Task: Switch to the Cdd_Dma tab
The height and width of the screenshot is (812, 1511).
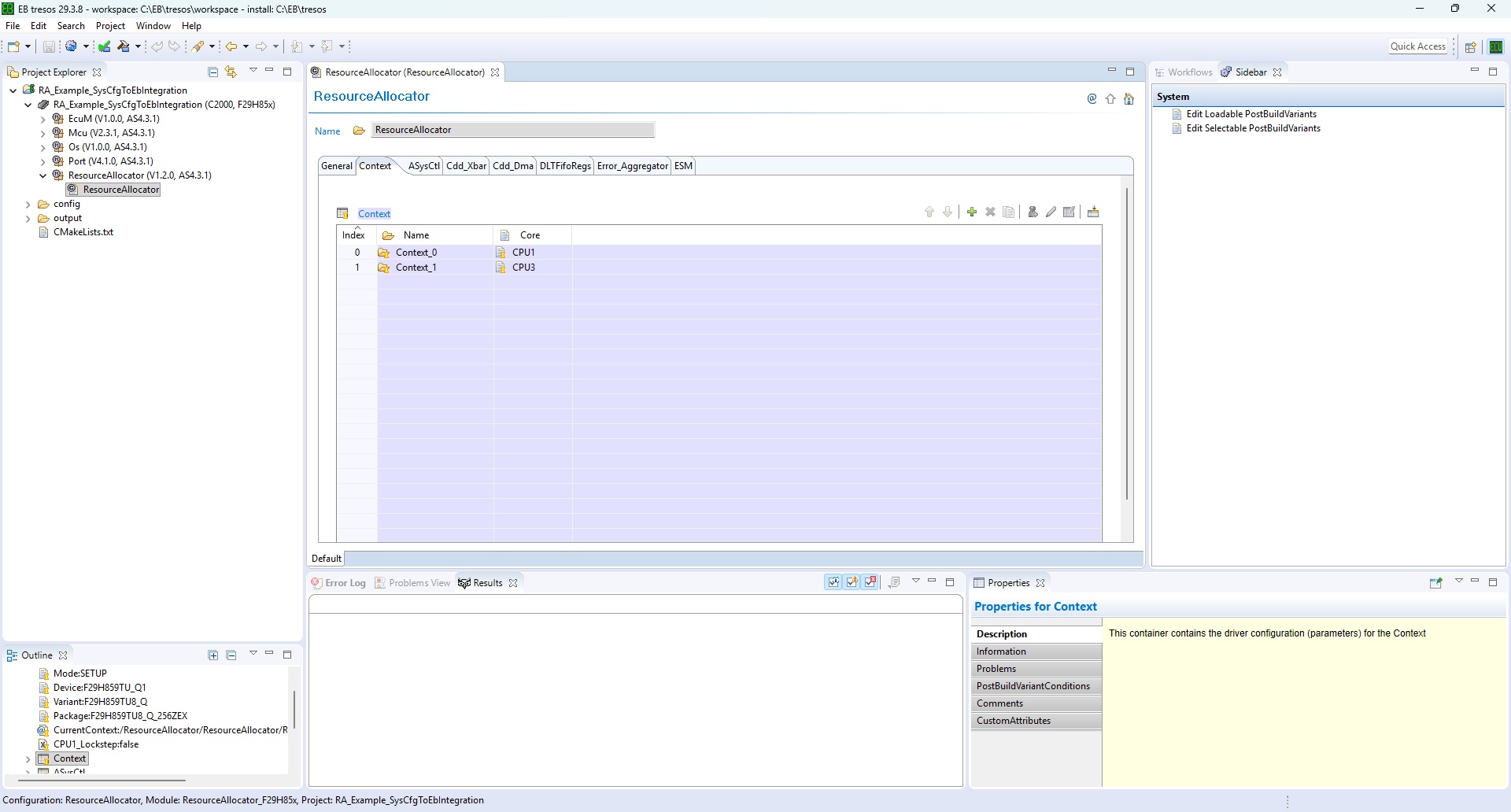Action: [513, 166]
